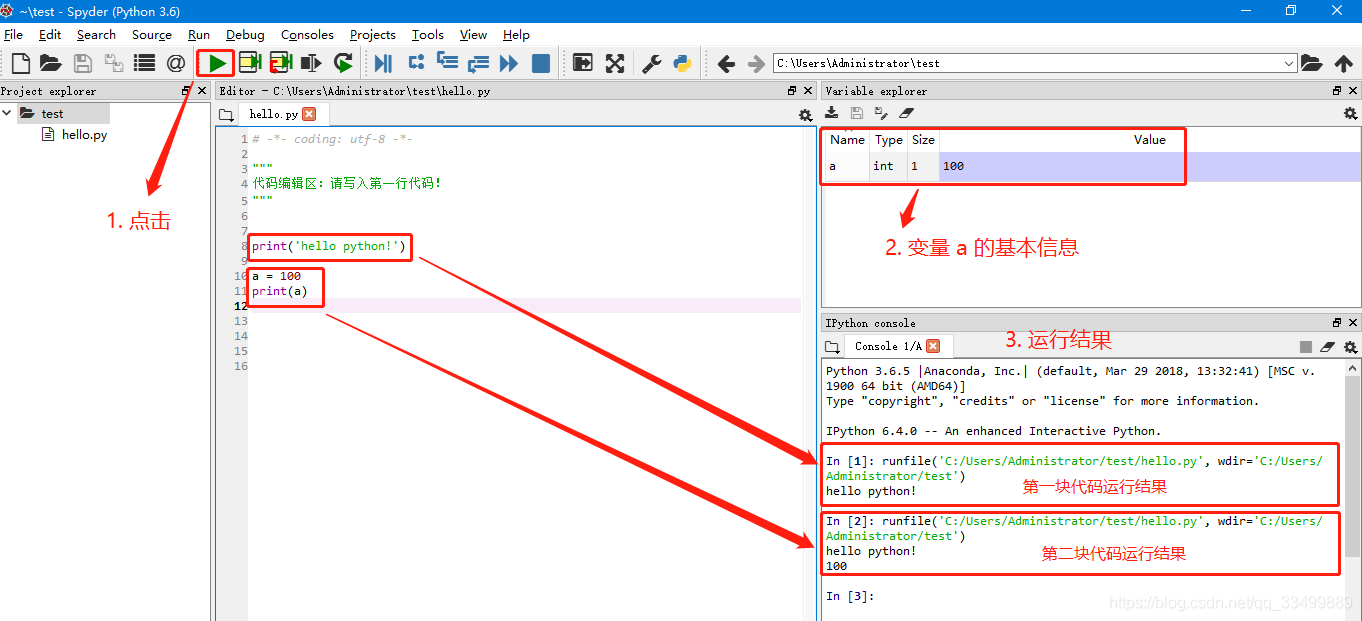The height and width of the screenshot is (621, 1362).
Task: Select the hello.py editor tab
Action: tap(273, 114)
